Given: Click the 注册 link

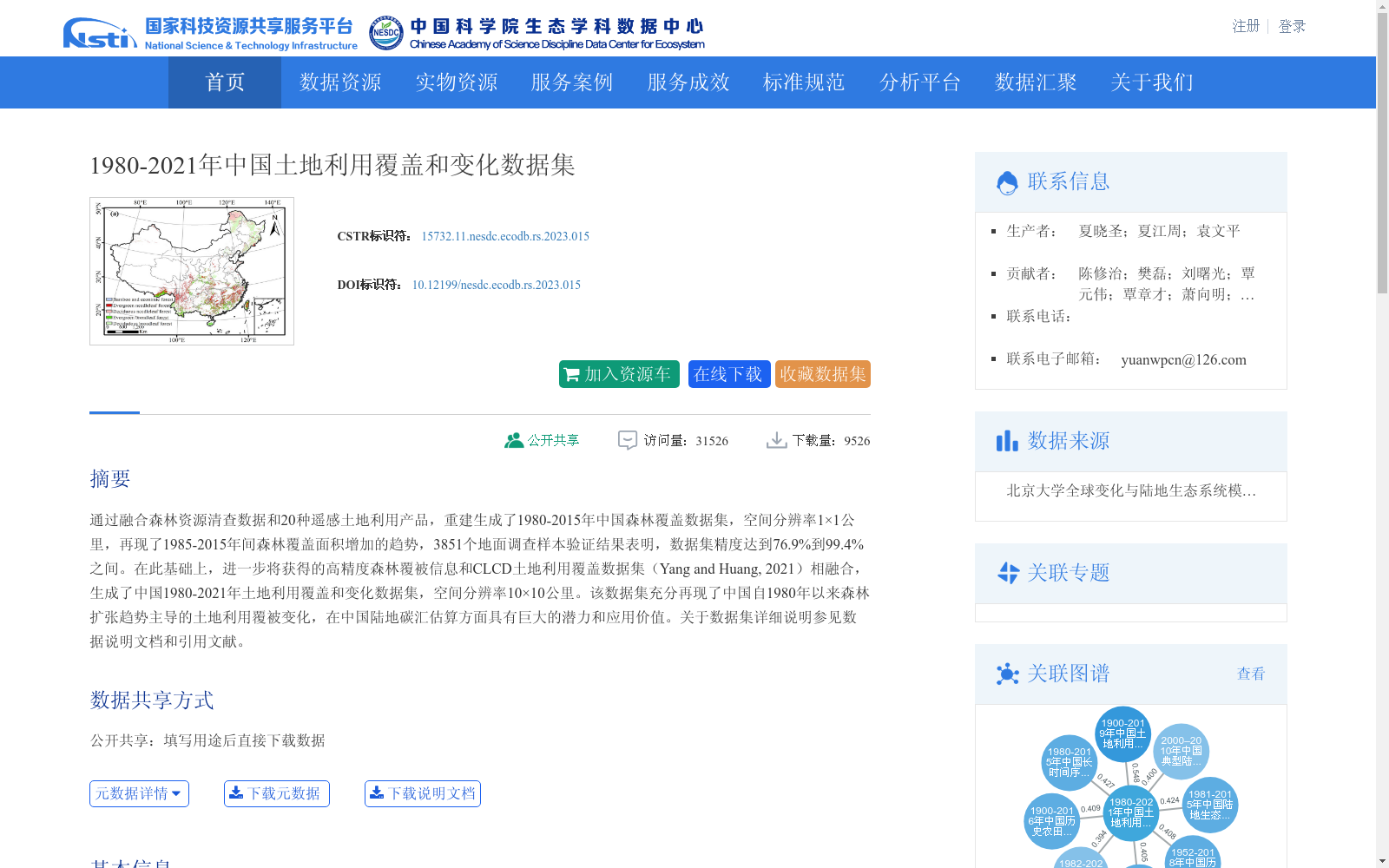Looking at the screenshot, I should tap(1246, 26).
